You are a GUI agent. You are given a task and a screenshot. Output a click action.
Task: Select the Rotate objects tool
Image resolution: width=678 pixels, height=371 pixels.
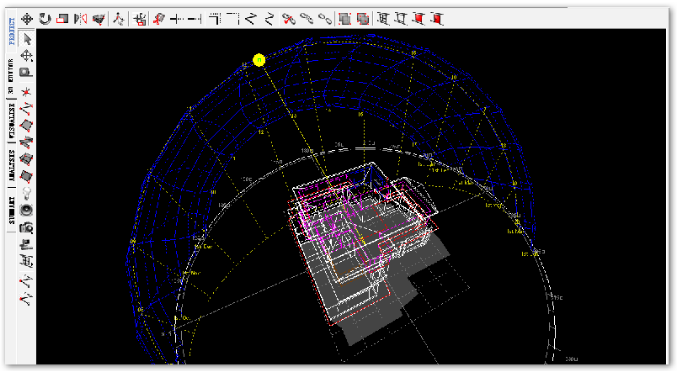point(45,19)
